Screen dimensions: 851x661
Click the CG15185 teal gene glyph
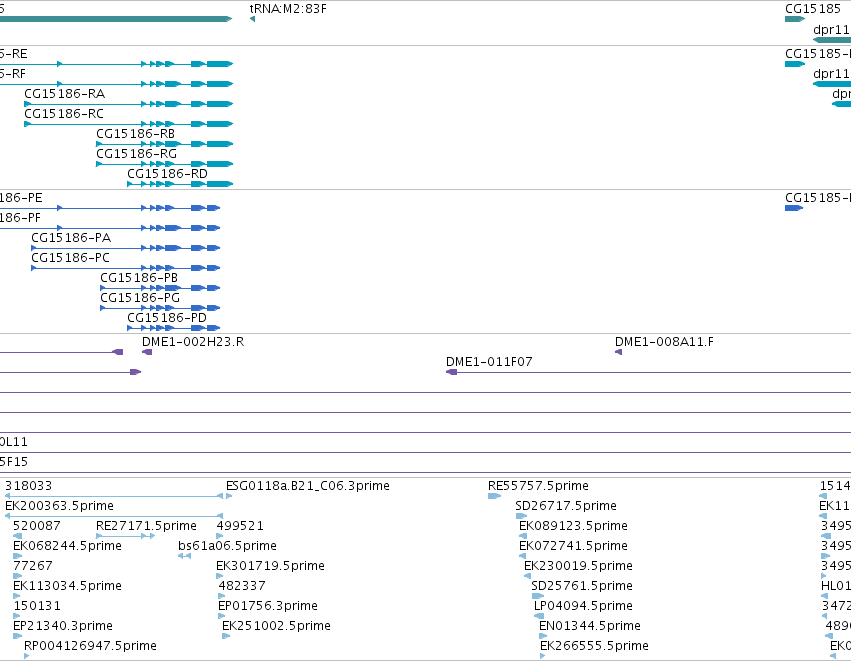click(x=795, y=20)
